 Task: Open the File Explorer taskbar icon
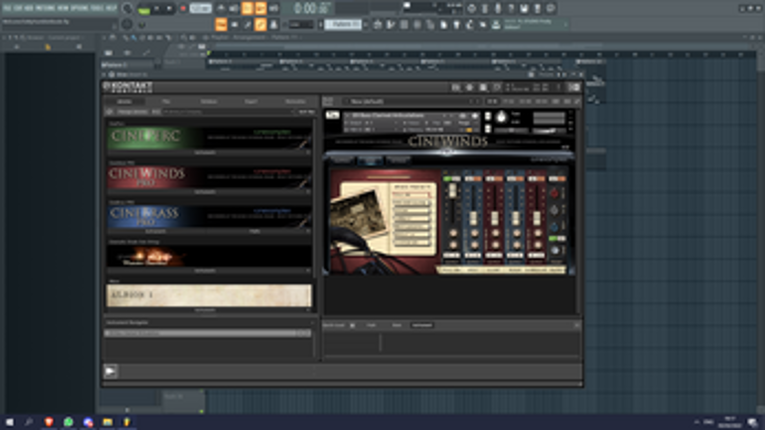[107, 422]
